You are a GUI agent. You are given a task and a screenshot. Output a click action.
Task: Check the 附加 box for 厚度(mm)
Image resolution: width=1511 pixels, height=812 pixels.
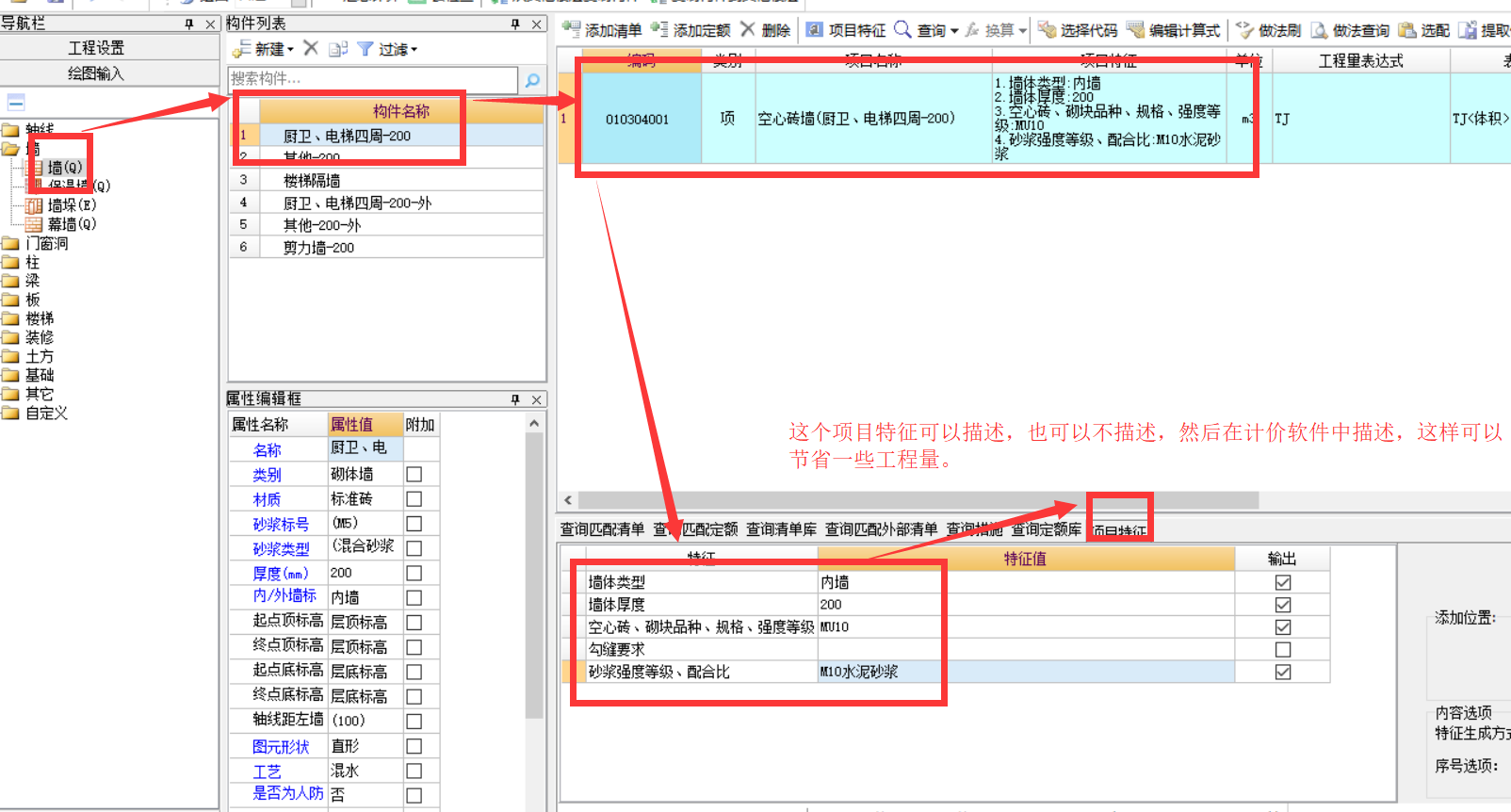point(414,573)
